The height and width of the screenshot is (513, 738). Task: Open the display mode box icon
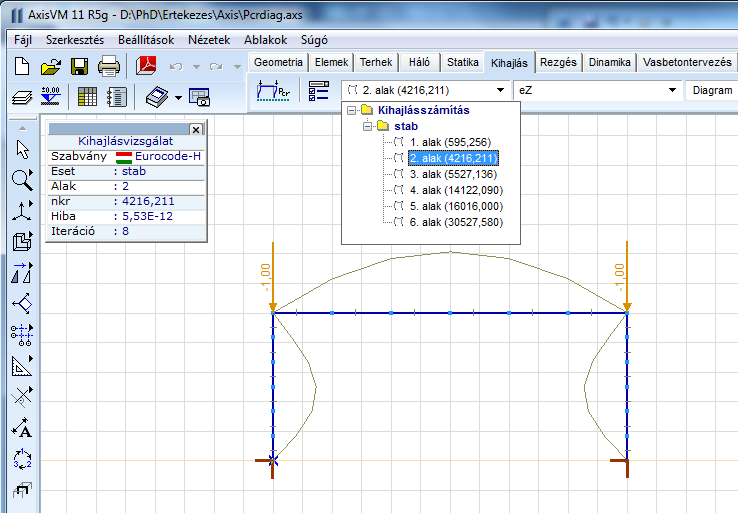(22, 241)
